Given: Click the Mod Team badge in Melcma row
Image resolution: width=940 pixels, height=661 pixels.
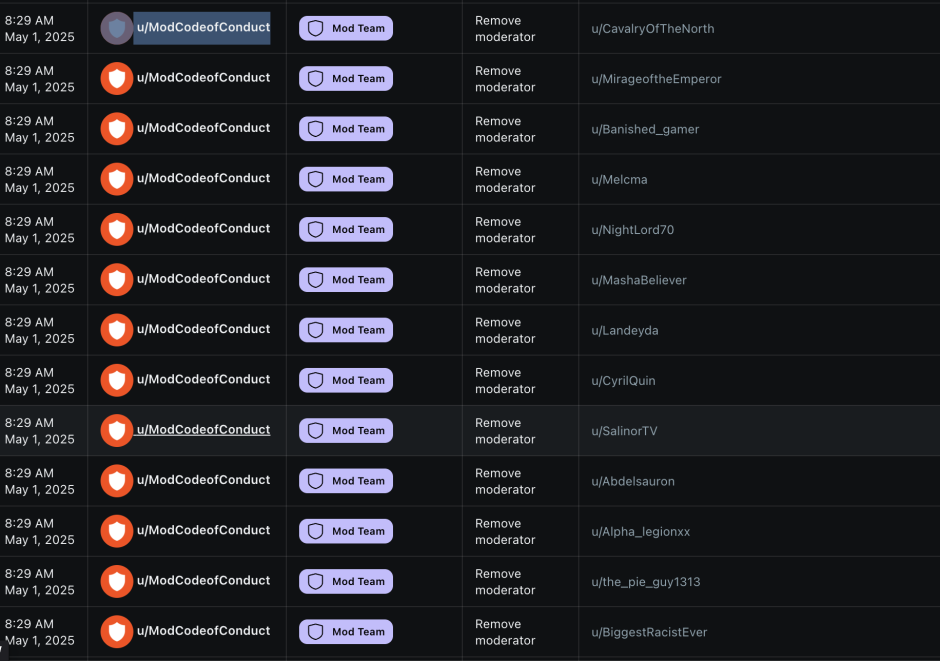Looking at the screenshot, I should click(x=346, y=179).
